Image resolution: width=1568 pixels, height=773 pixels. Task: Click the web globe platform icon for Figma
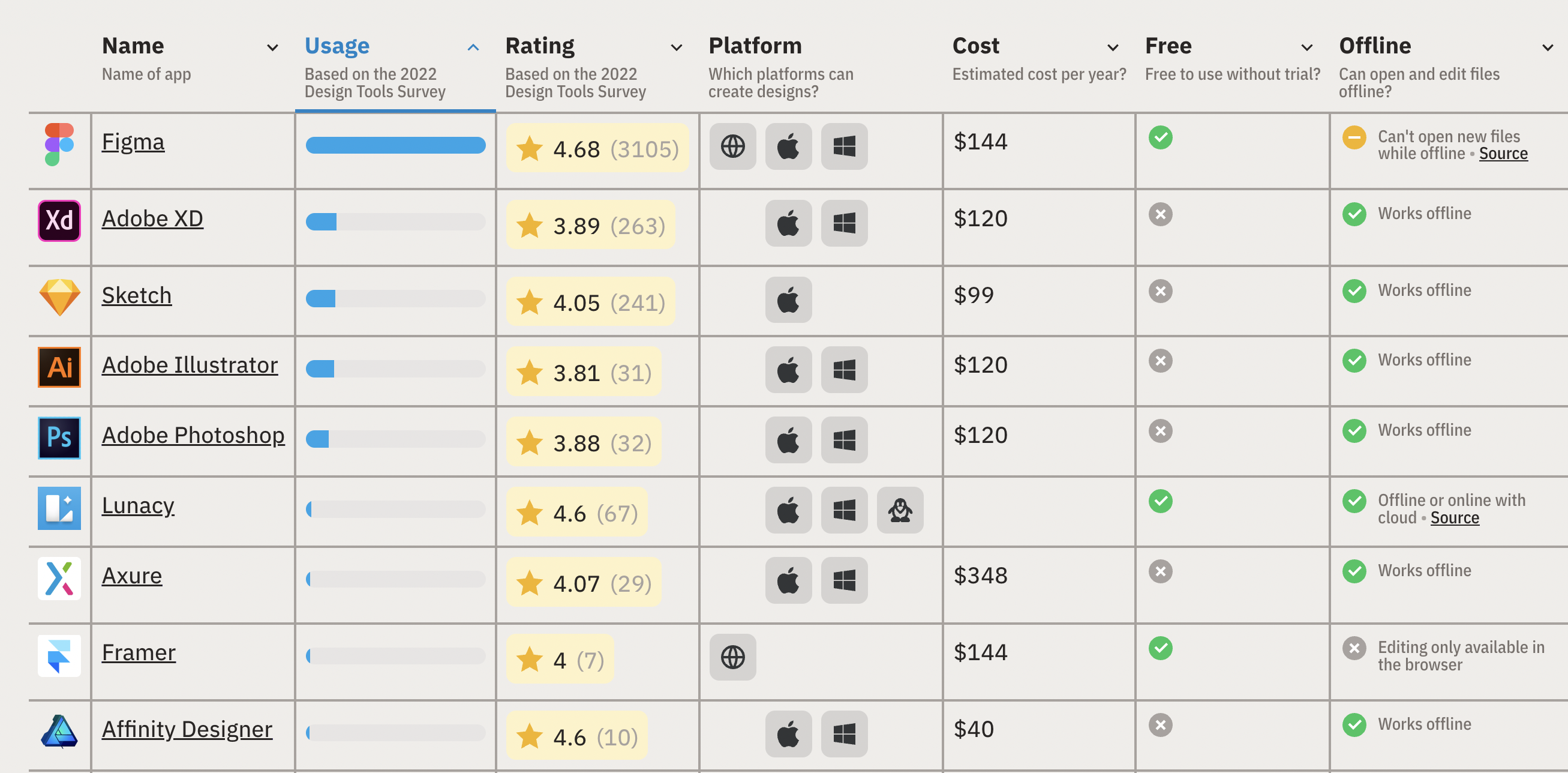732,146
